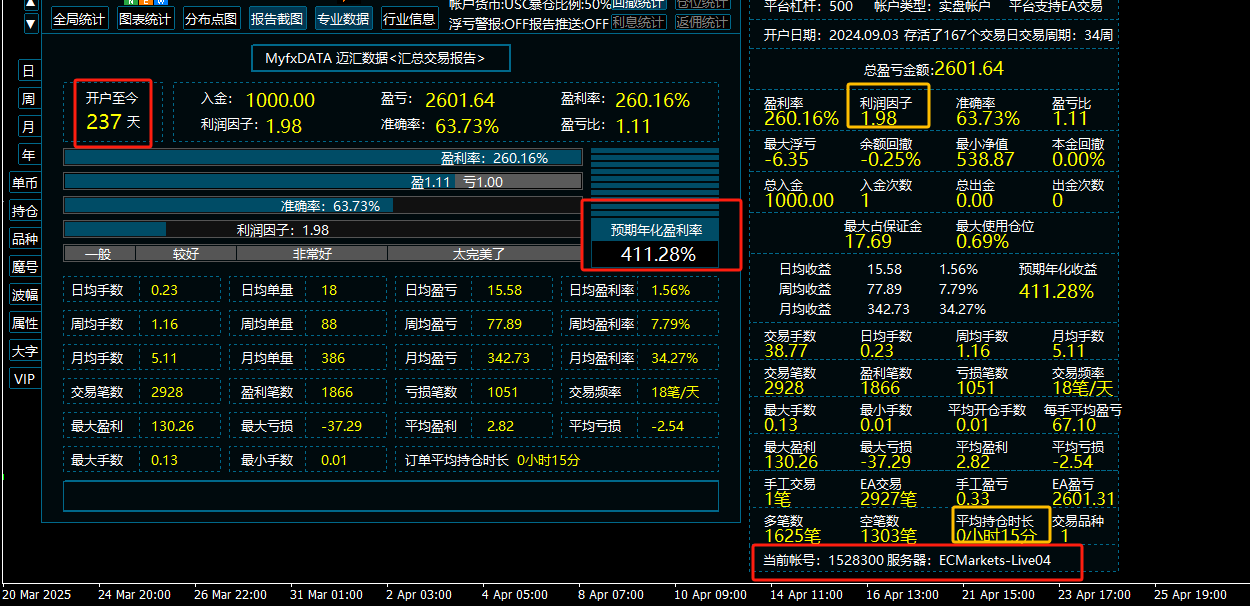Click the 最小手数 0.01 cell in report
Image resolution: width=1250 pixels, height=606 pixels.
coord(308,460)
